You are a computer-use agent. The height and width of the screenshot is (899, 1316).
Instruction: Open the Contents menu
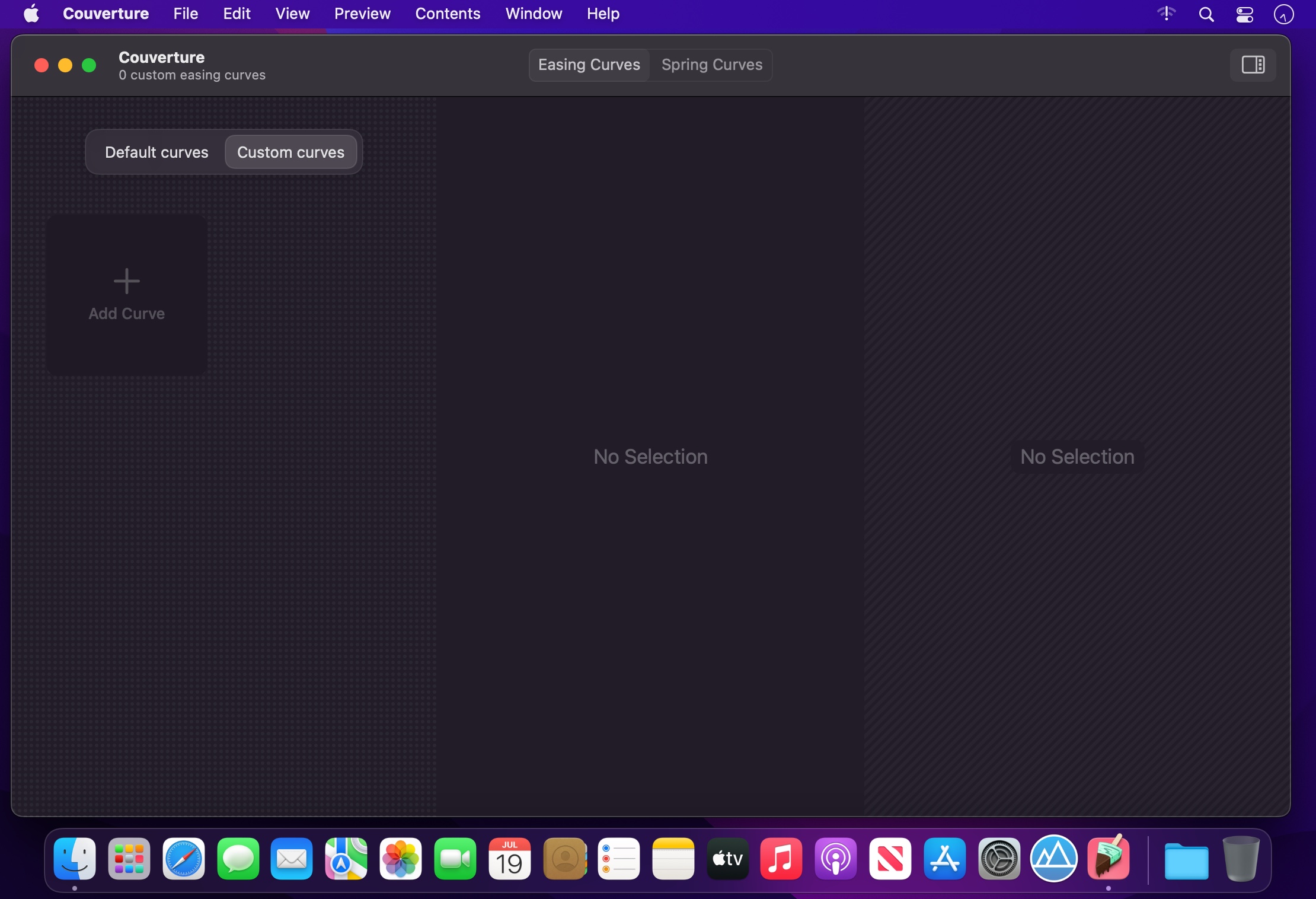(x=448, y=14)
